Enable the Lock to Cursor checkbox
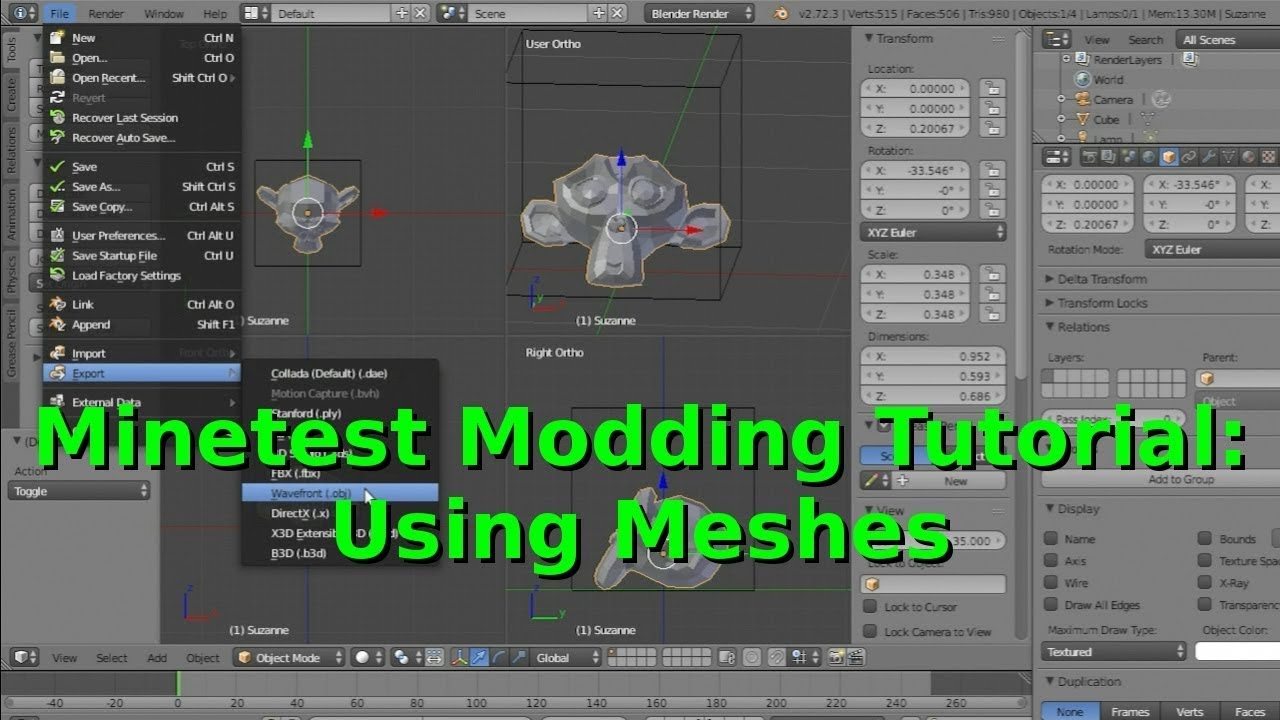Viewport: 1280px width, 720px height. click(x=870, y=607)
